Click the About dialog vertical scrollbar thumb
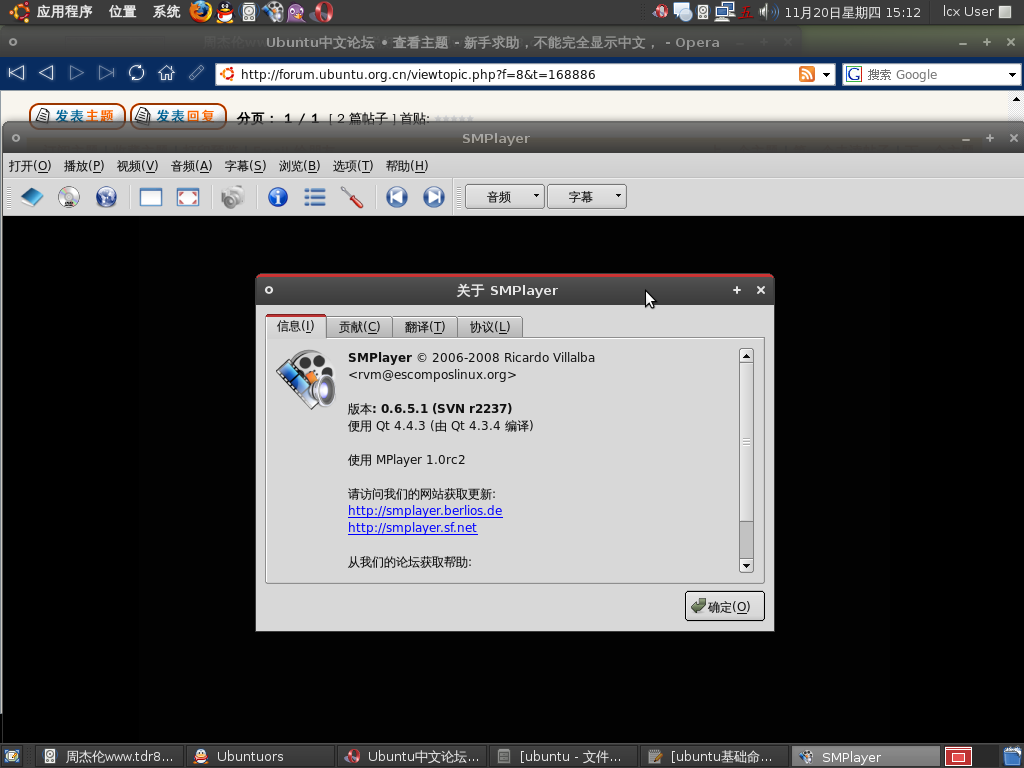The height and width of the screenshot is (768, 1024). [746, 442]
